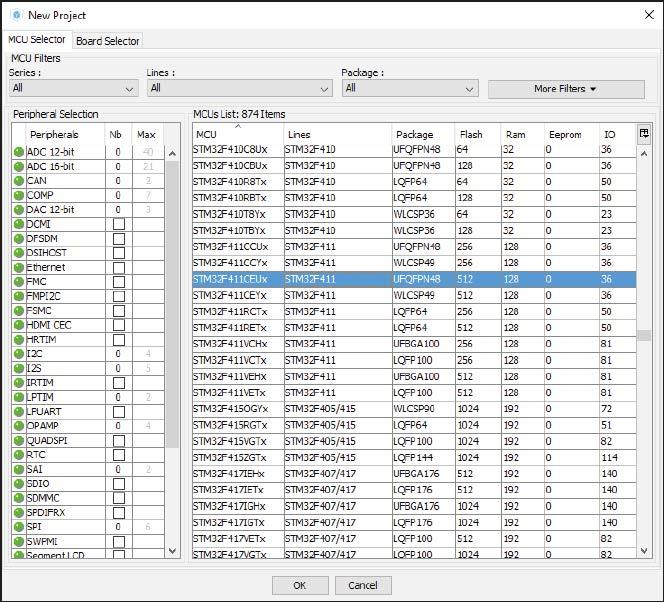The width and height of the screenshot is (664, 602).
Task: Click the green status icon beside SPI
Action: pos(19,527)
